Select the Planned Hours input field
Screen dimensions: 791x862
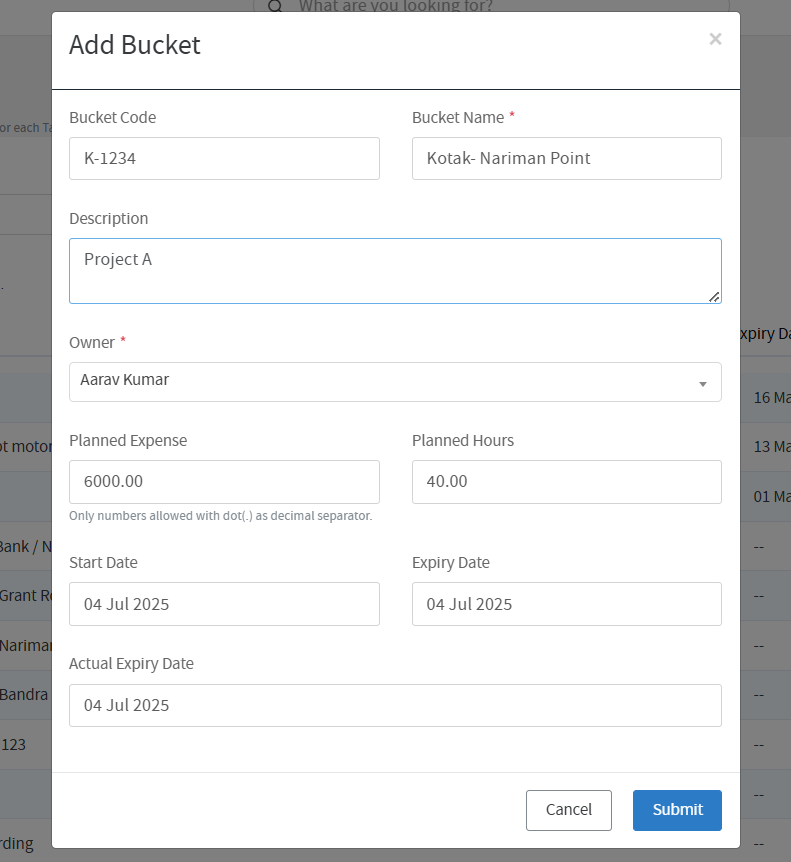[566, 481]
